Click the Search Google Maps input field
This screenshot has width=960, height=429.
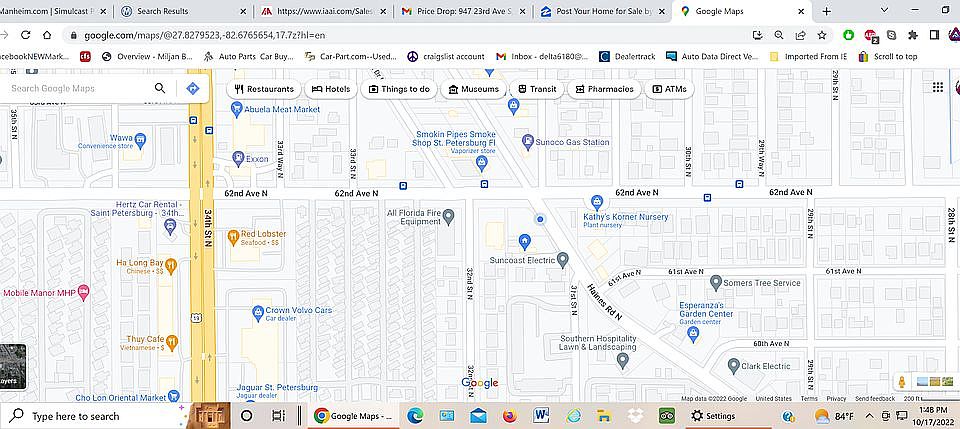click(77, 88)
